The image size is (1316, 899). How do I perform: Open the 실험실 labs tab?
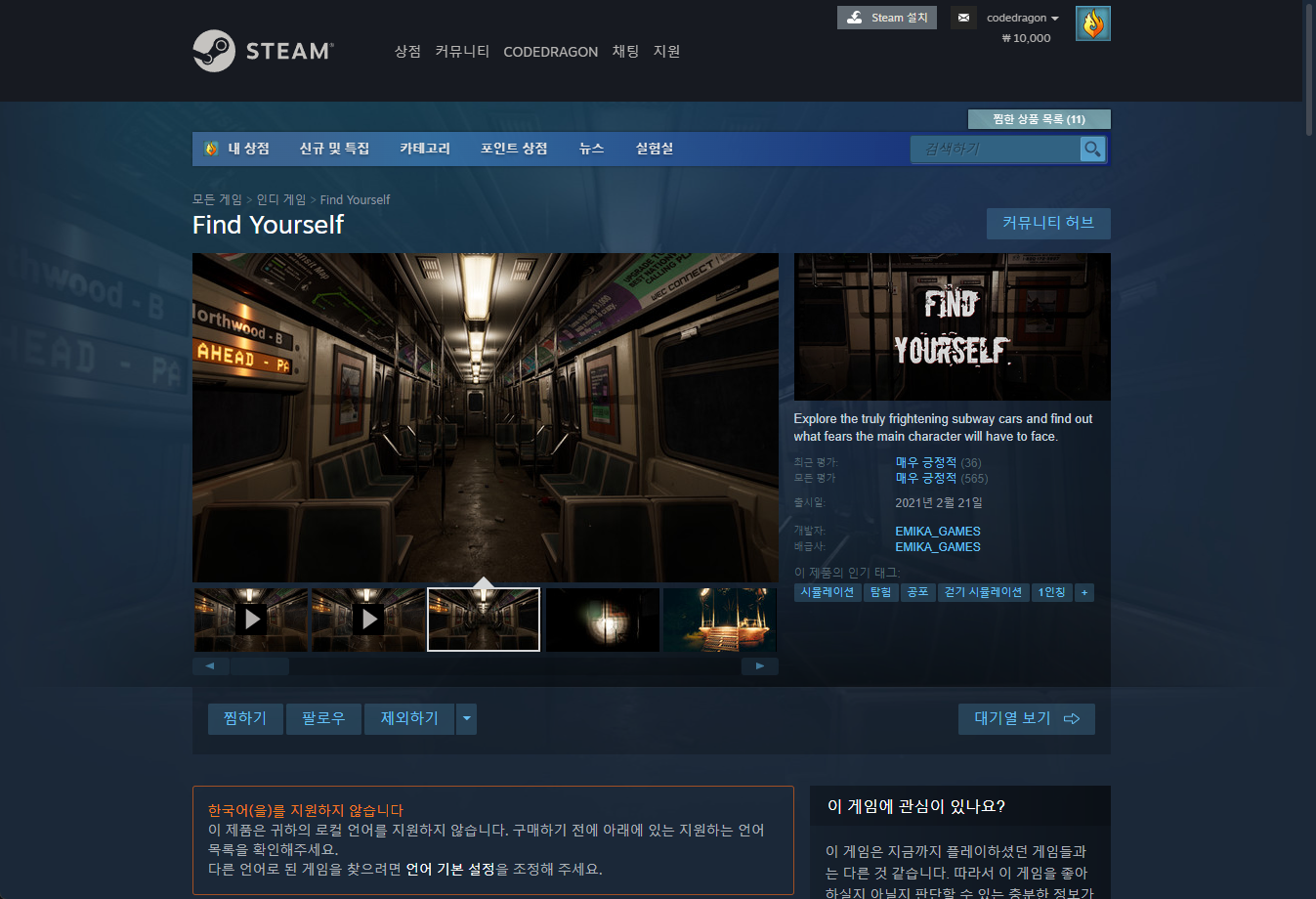click(x=655, y=149)
